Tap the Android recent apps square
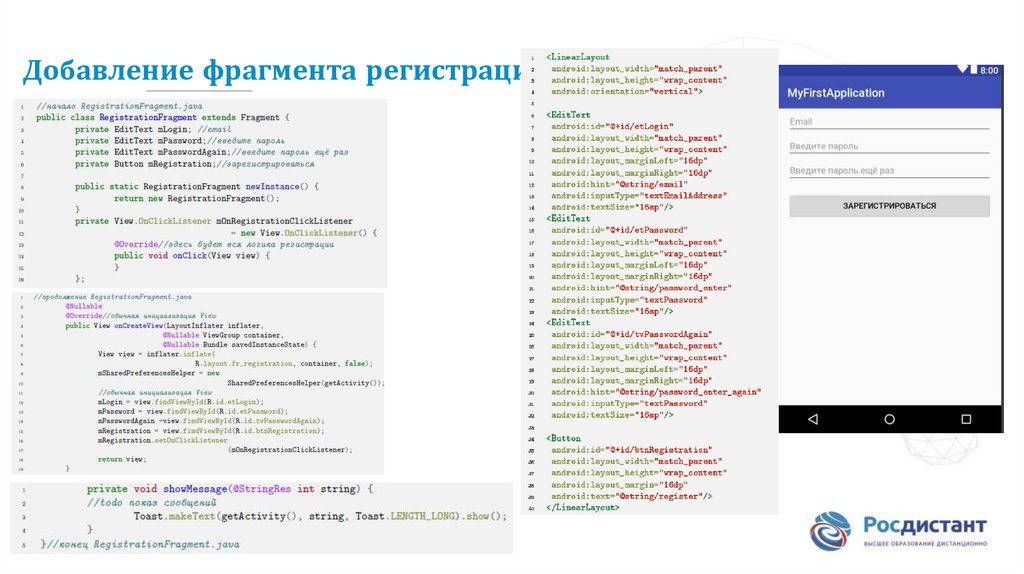 pos(966,419)
